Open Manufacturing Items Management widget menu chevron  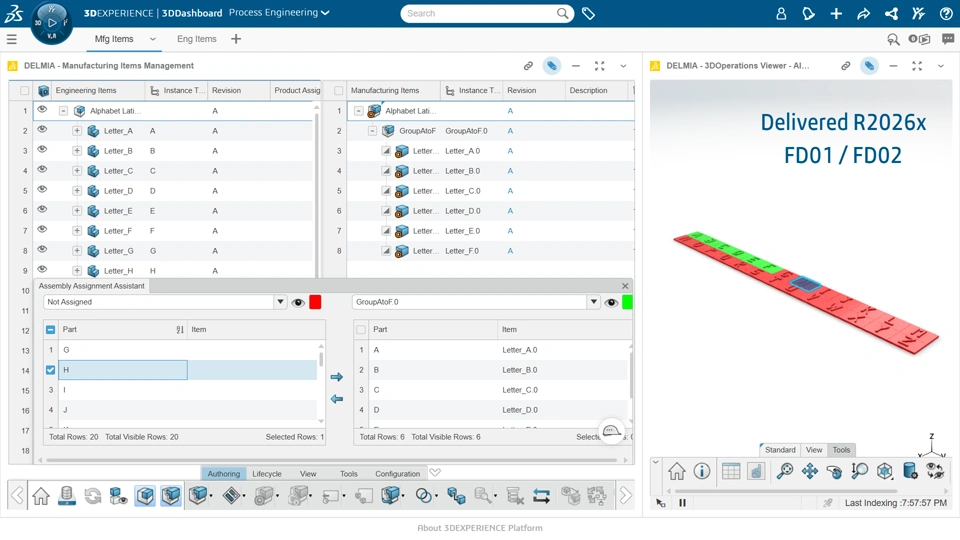click(x=623, y=66)
